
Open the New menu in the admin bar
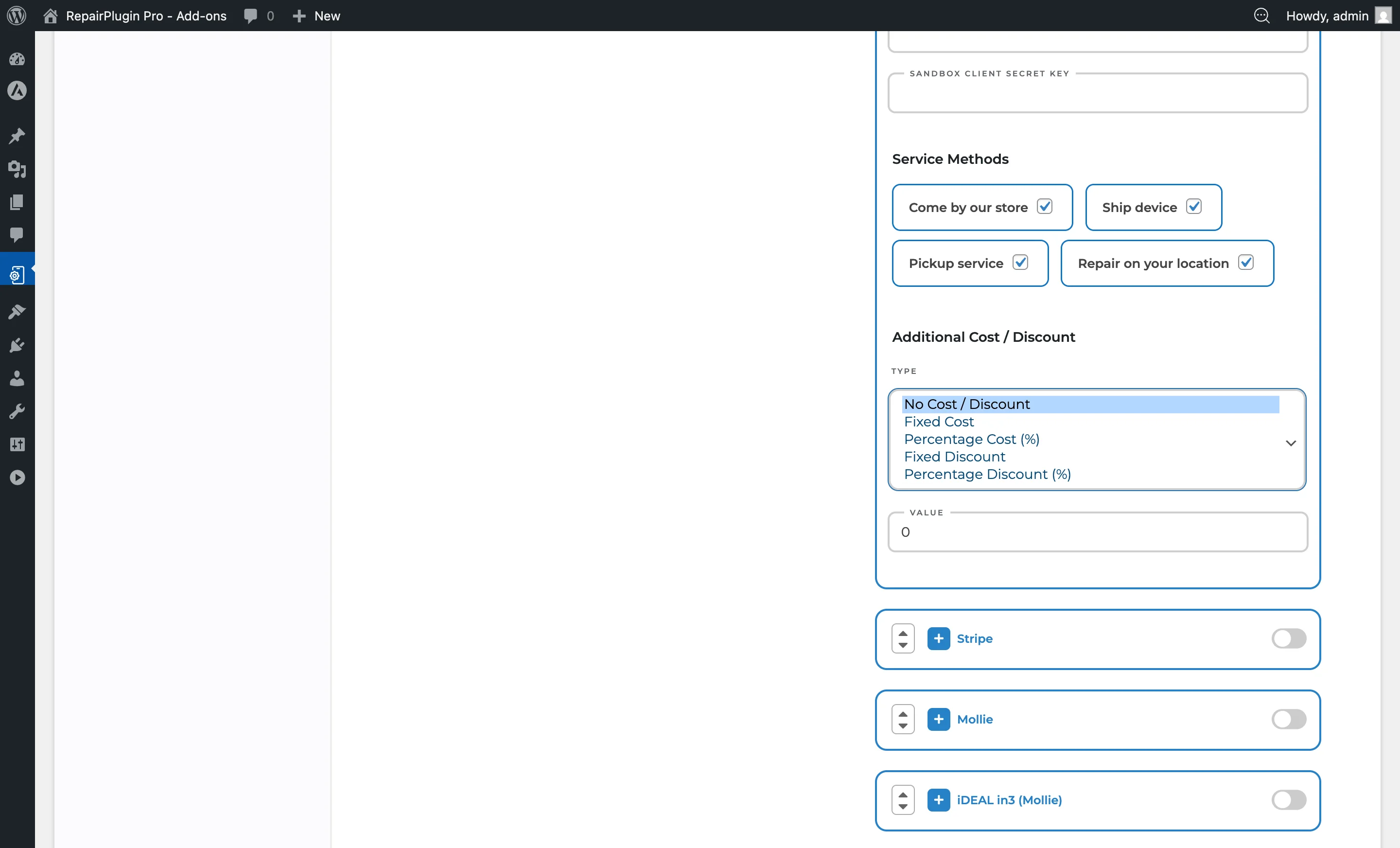pos(316,16)
